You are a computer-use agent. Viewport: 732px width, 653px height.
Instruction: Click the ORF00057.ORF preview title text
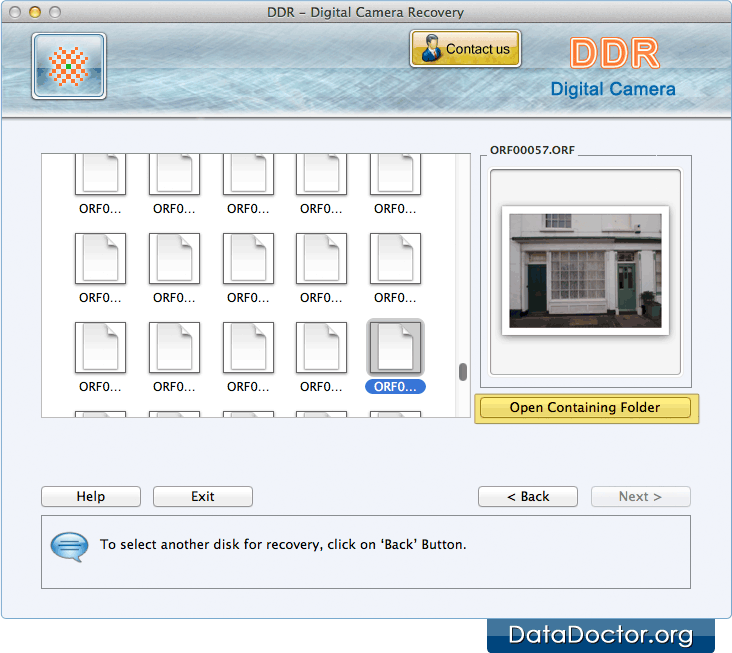(x=532, y=150)
